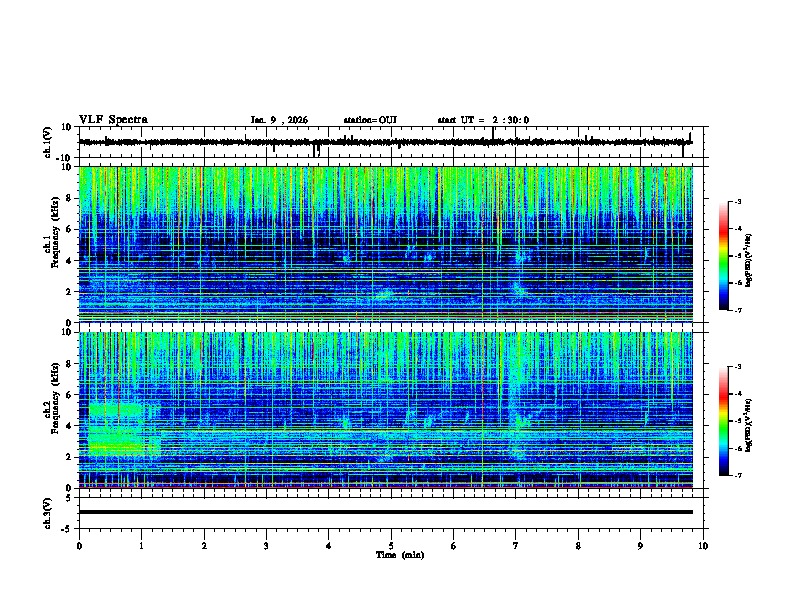Click the ch.2 spectrogram color scale bar
Viewport: 792px width, 612px height.
click(x=724, y=421)
